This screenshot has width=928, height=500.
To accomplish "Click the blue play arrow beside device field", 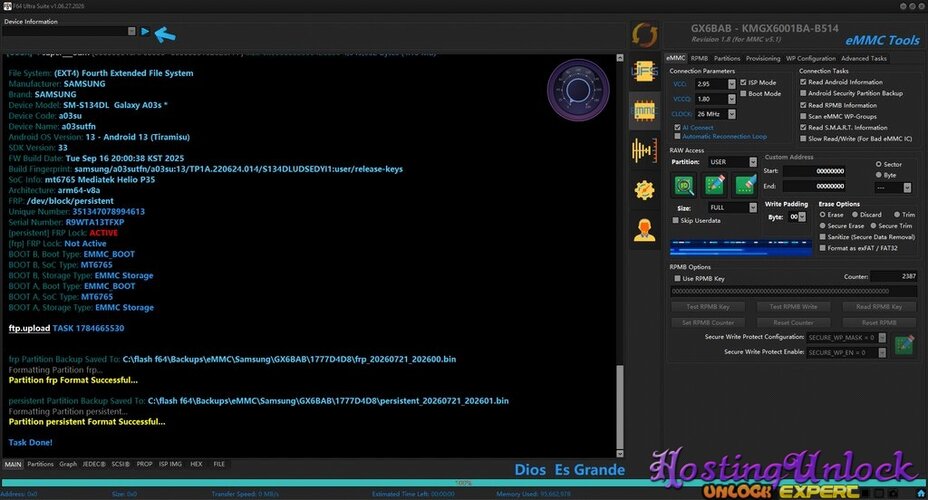I will point(145,31).
